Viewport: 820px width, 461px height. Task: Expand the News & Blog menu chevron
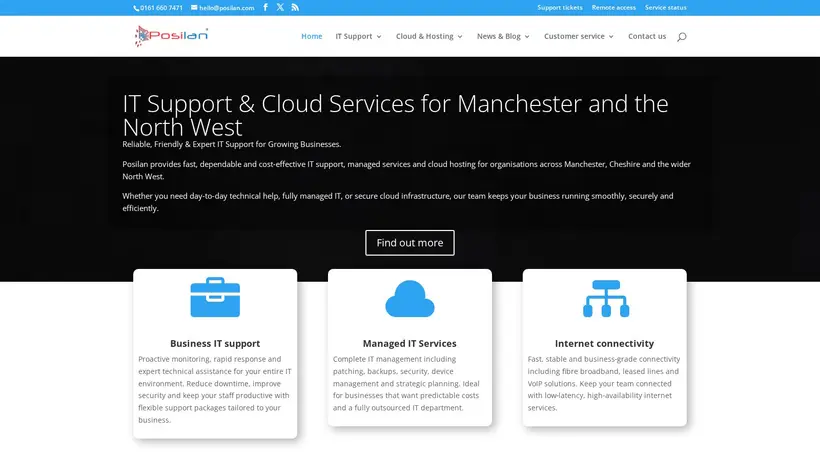(527, 37)
